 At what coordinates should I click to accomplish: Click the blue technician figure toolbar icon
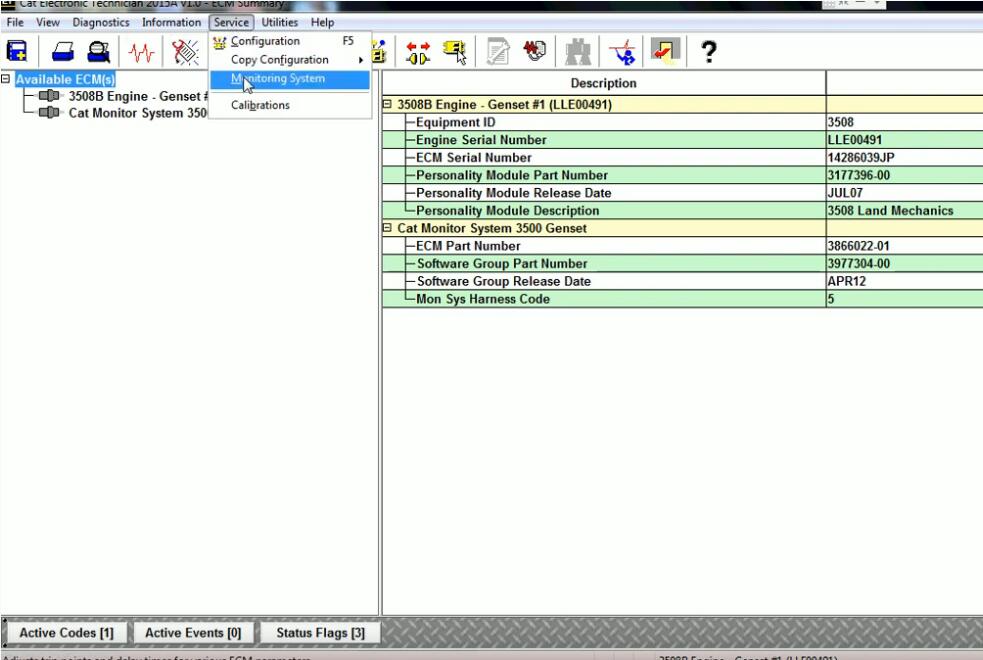coord(622,52)
